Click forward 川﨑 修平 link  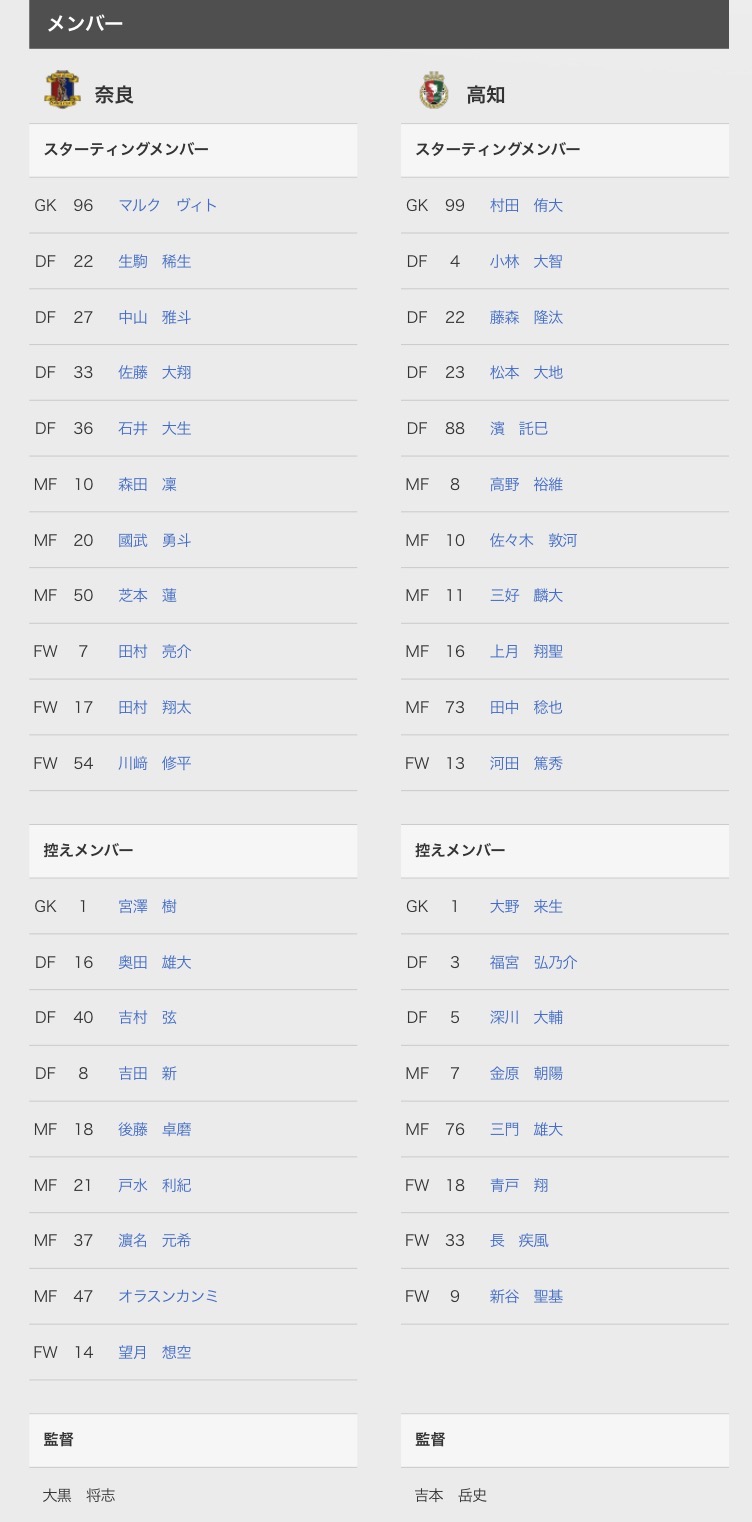[154, 763]
